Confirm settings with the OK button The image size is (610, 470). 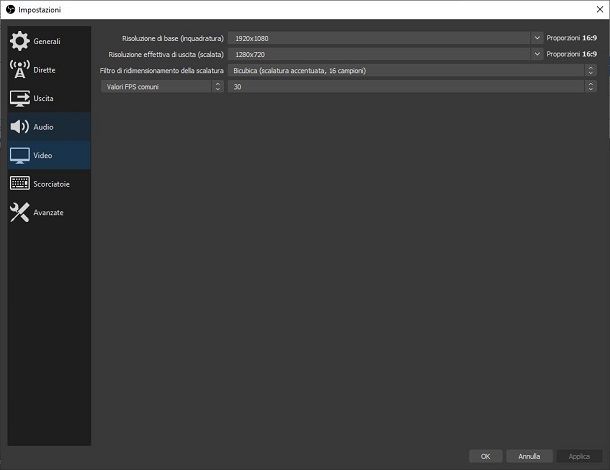[x=486, y=456]
